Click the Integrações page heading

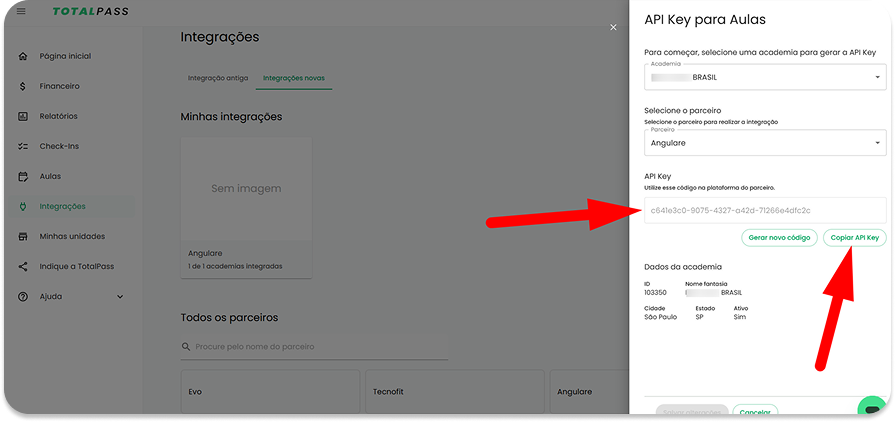point(220,38)
